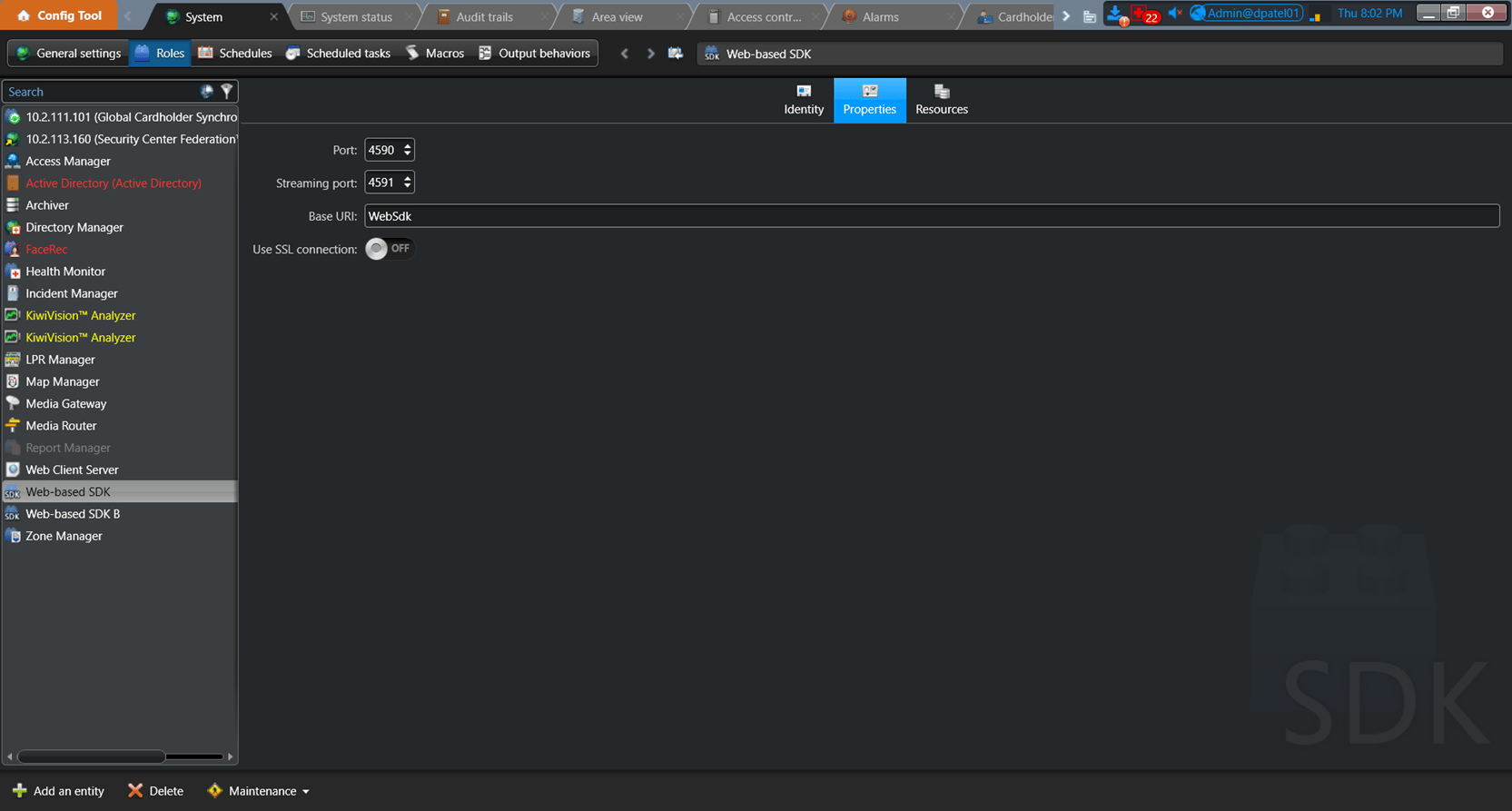This screenshot has height=811, width=1512.
Task: Increase the Port value with up arrow
Action: pos(408,145)
